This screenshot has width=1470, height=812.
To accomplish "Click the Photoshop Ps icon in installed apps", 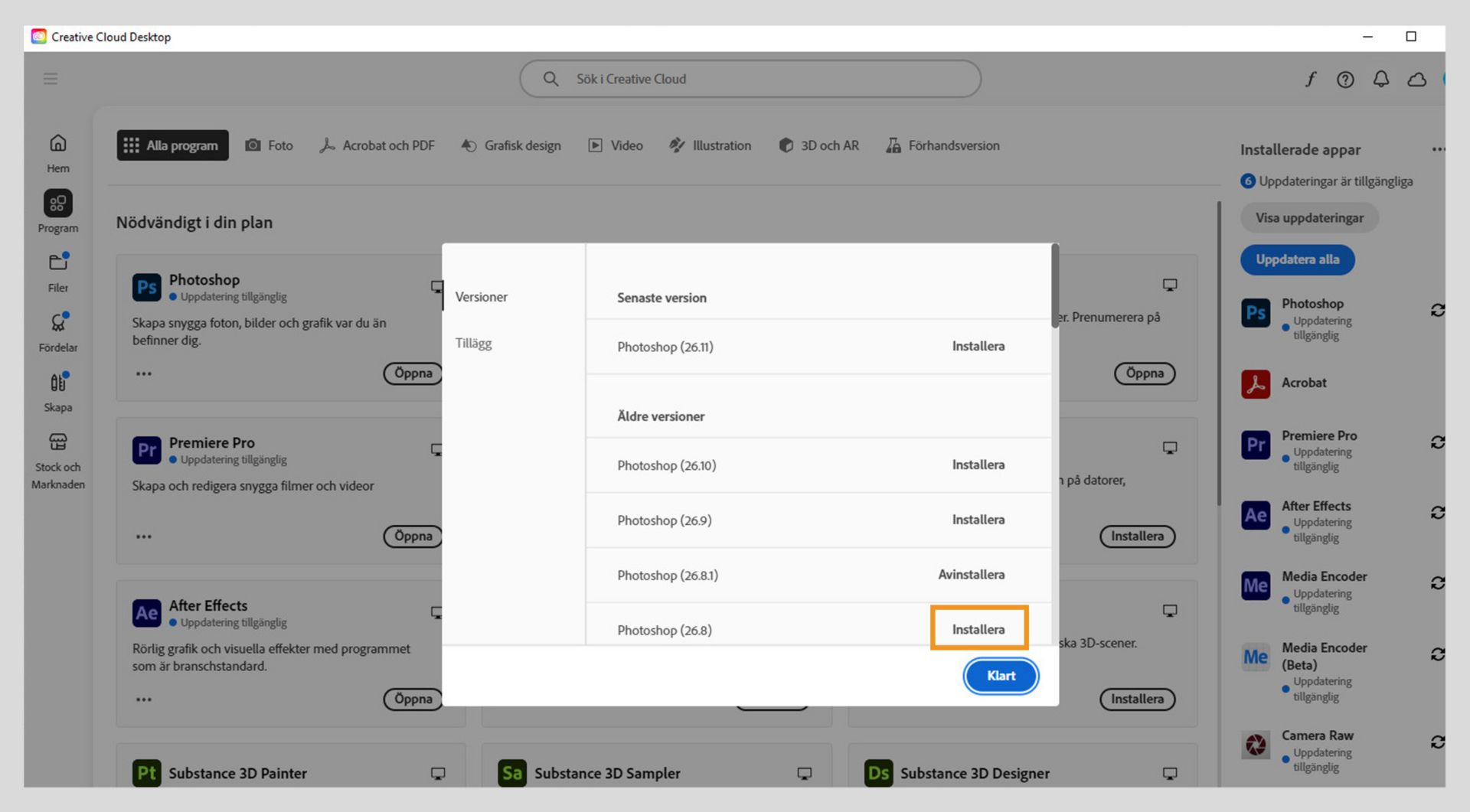I will pos(1256,312).
